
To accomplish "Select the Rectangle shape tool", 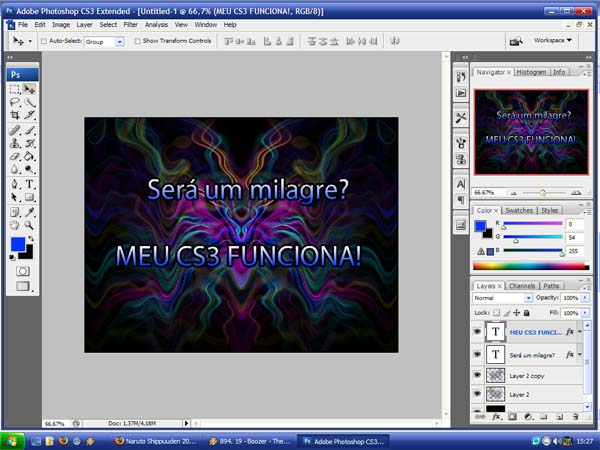I will coord(29,197).
